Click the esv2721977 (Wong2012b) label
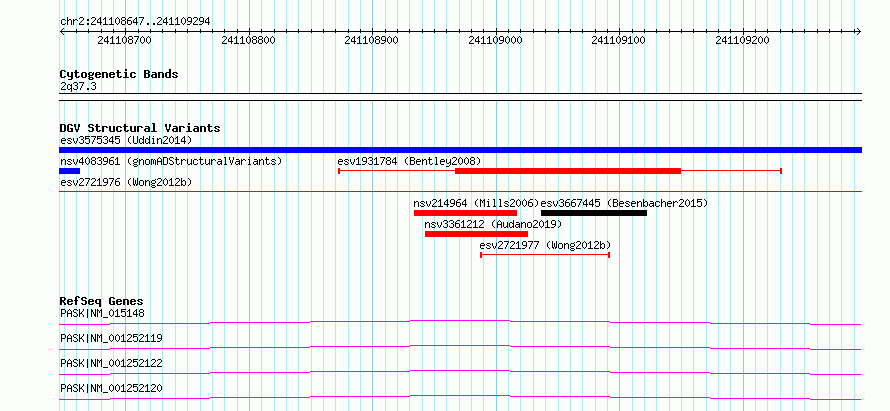Image resolution: width=890 pixels, height=411 pixels. (545, 245)
